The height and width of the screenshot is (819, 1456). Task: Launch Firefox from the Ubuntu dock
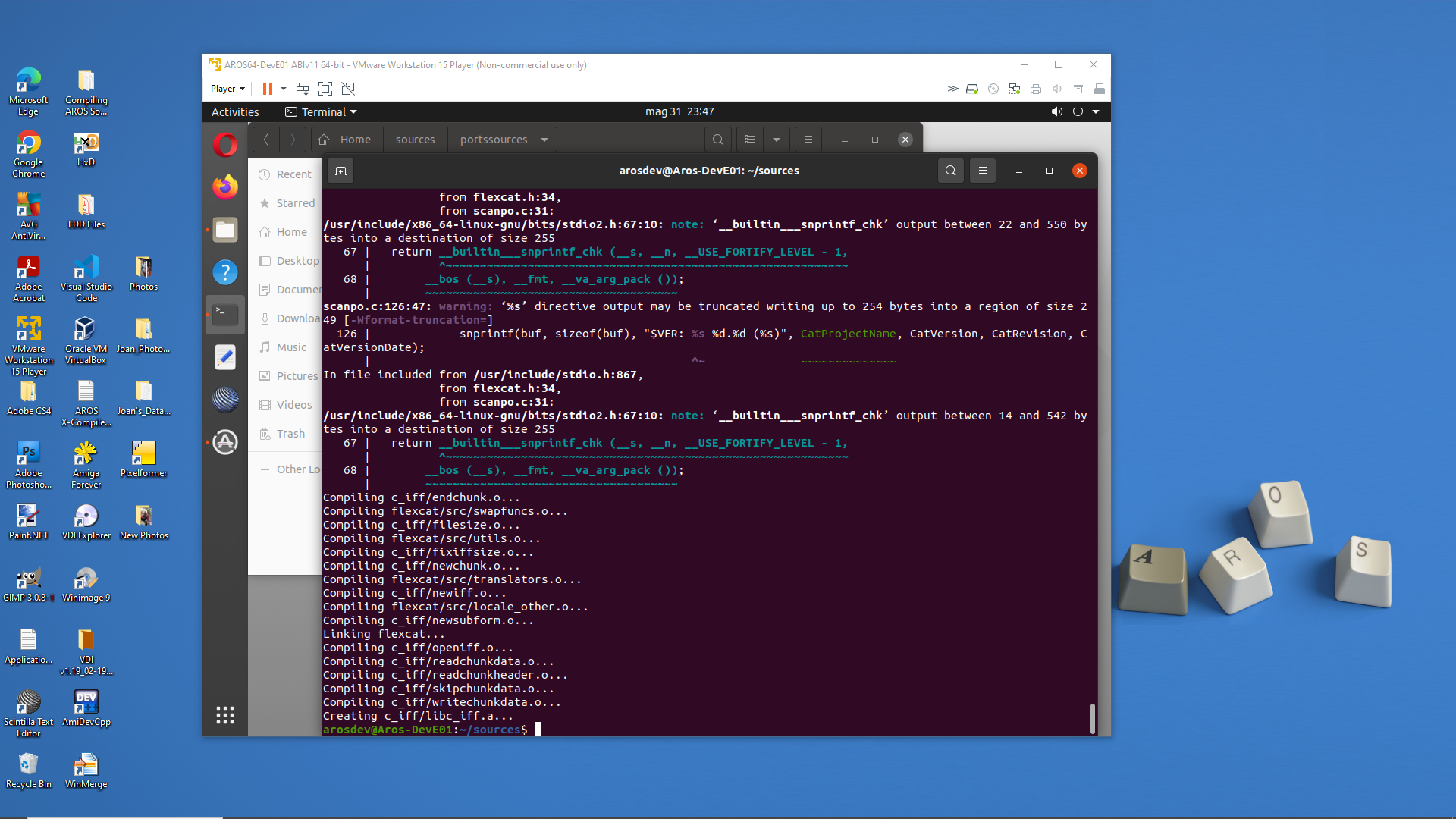coord(225,187)
